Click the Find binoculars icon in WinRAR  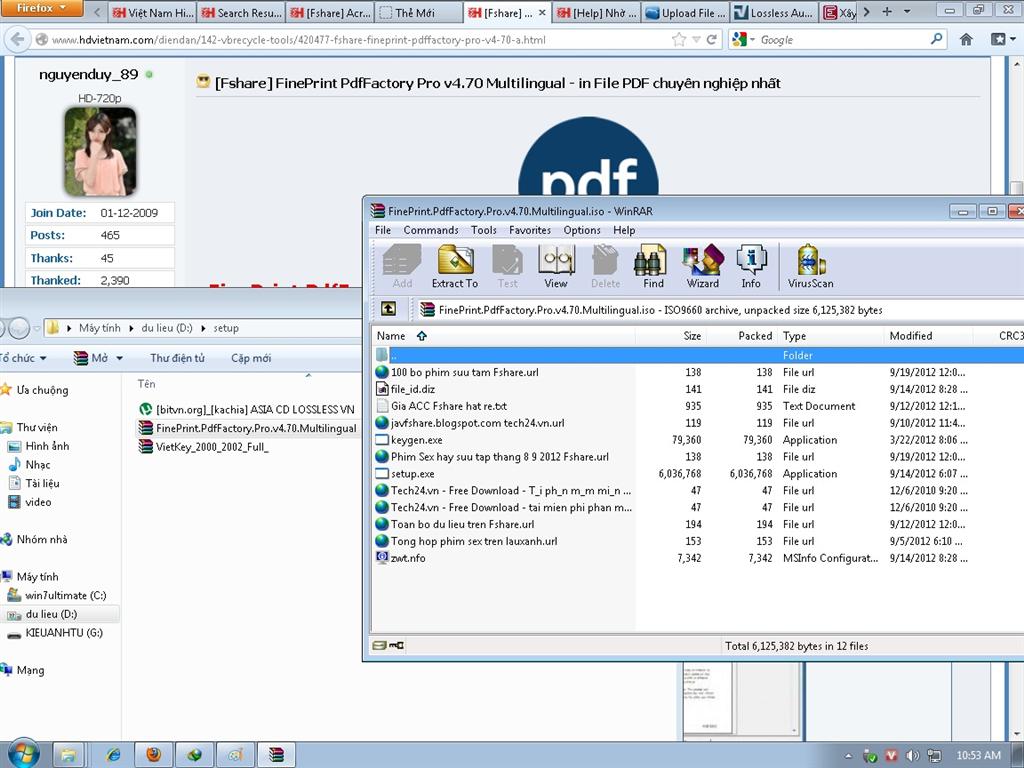click(653, 266)
